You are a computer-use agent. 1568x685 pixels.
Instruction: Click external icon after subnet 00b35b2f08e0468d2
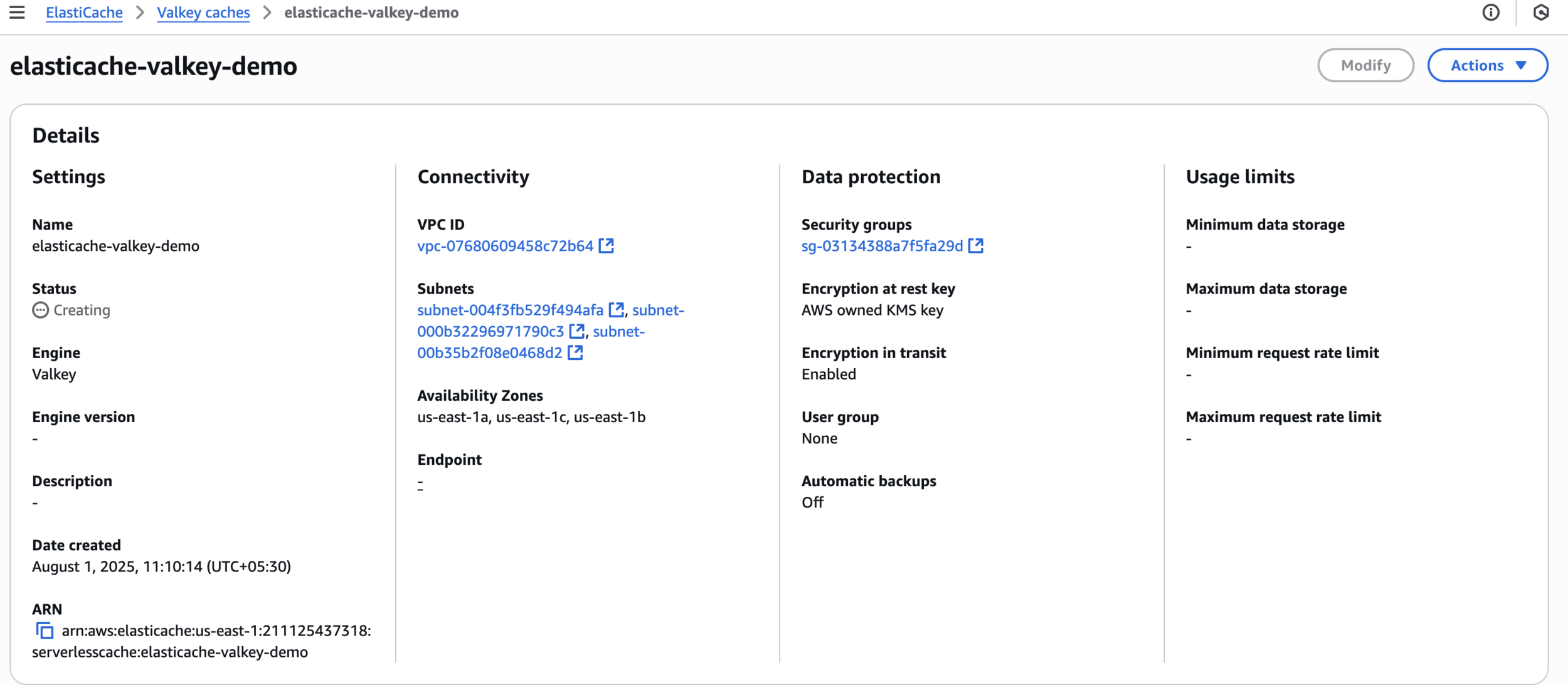tap(575, 353)
